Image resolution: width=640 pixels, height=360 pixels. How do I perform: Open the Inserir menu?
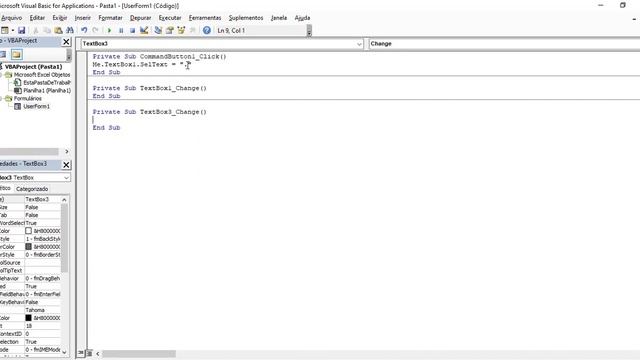[x=82, y=18]
